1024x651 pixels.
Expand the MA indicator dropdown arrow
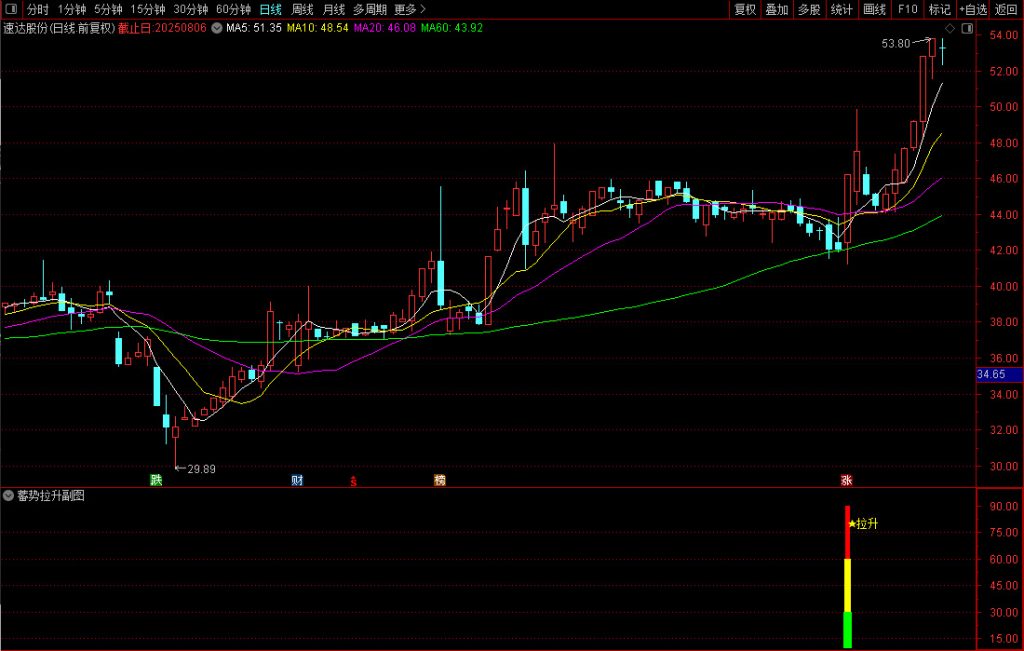(217, 28)
